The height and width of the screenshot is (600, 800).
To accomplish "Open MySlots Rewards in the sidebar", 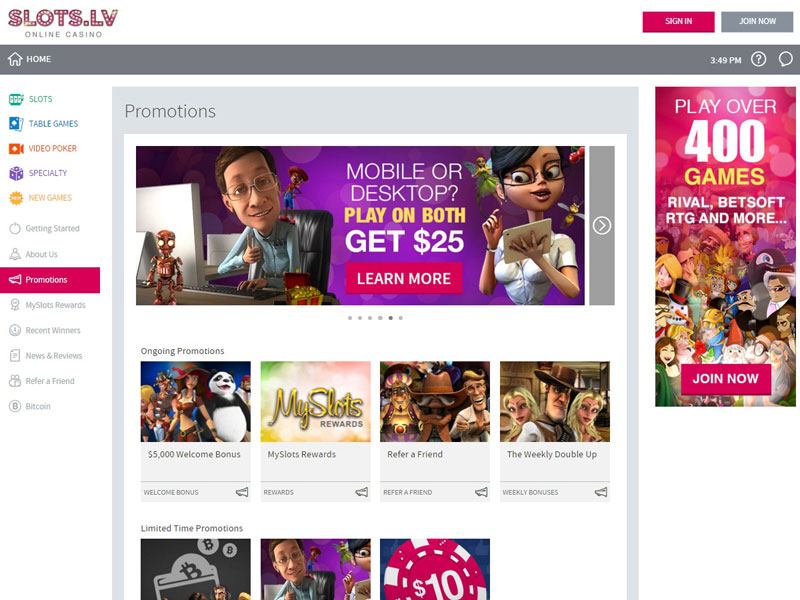I will tap(55, 305).
